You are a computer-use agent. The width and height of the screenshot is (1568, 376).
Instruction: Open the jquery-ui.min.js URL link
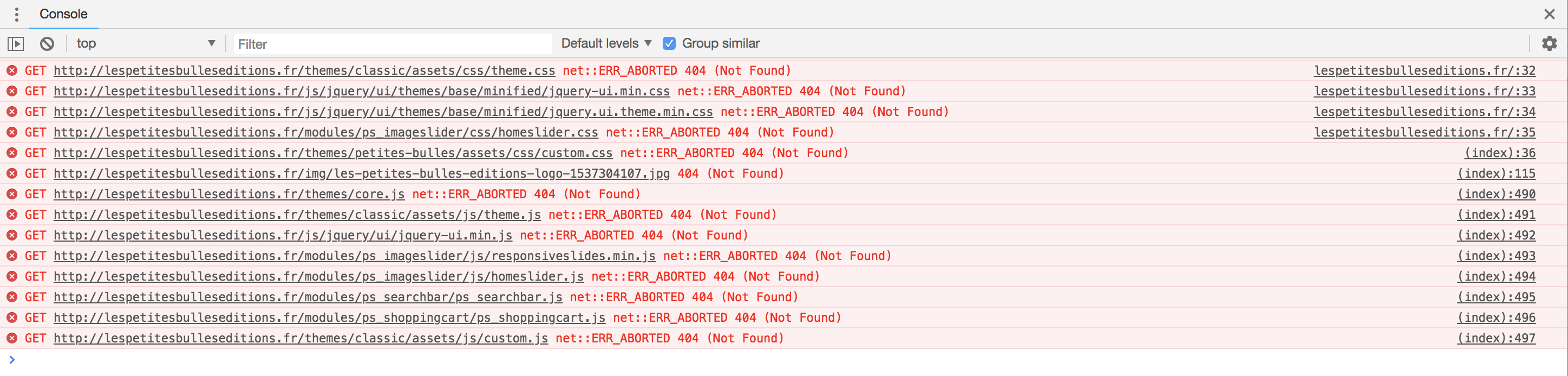283,235
